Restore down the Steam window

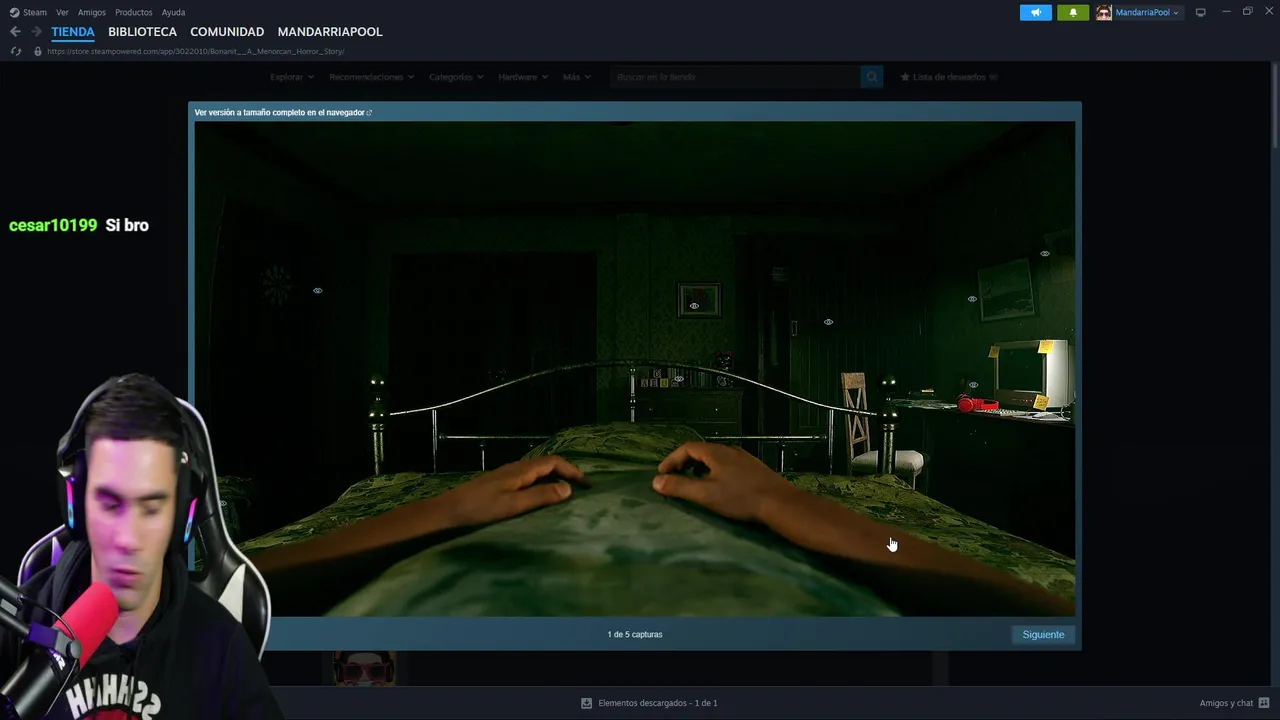pos(1248,12)
